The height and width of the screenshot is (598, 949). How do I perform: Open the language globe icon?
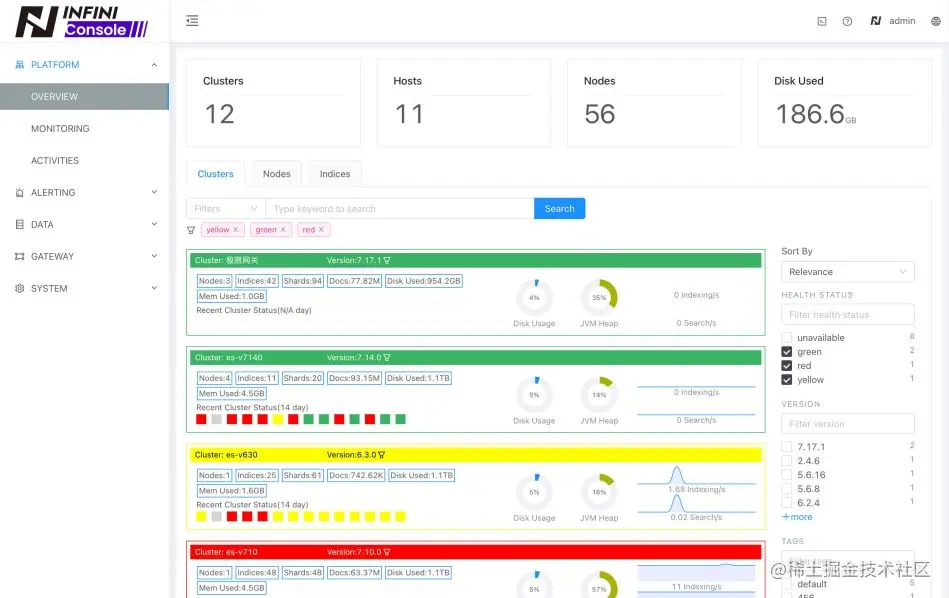tap(936, 21)
